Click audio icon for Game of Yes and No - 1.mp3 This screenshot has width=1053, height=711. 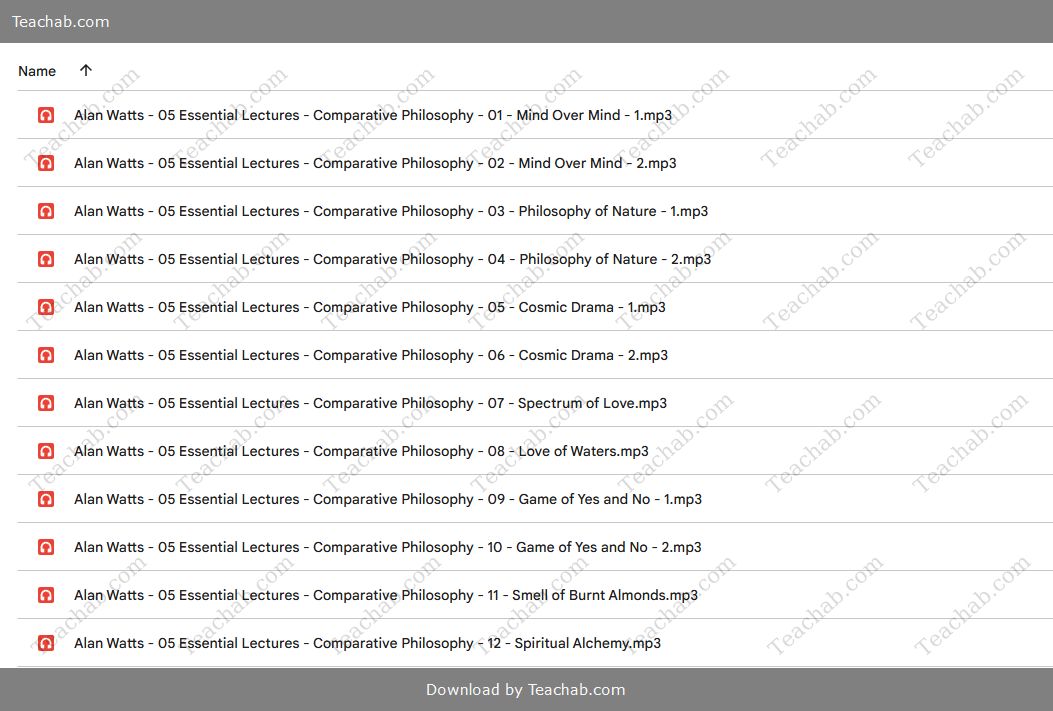pos(46,499)
